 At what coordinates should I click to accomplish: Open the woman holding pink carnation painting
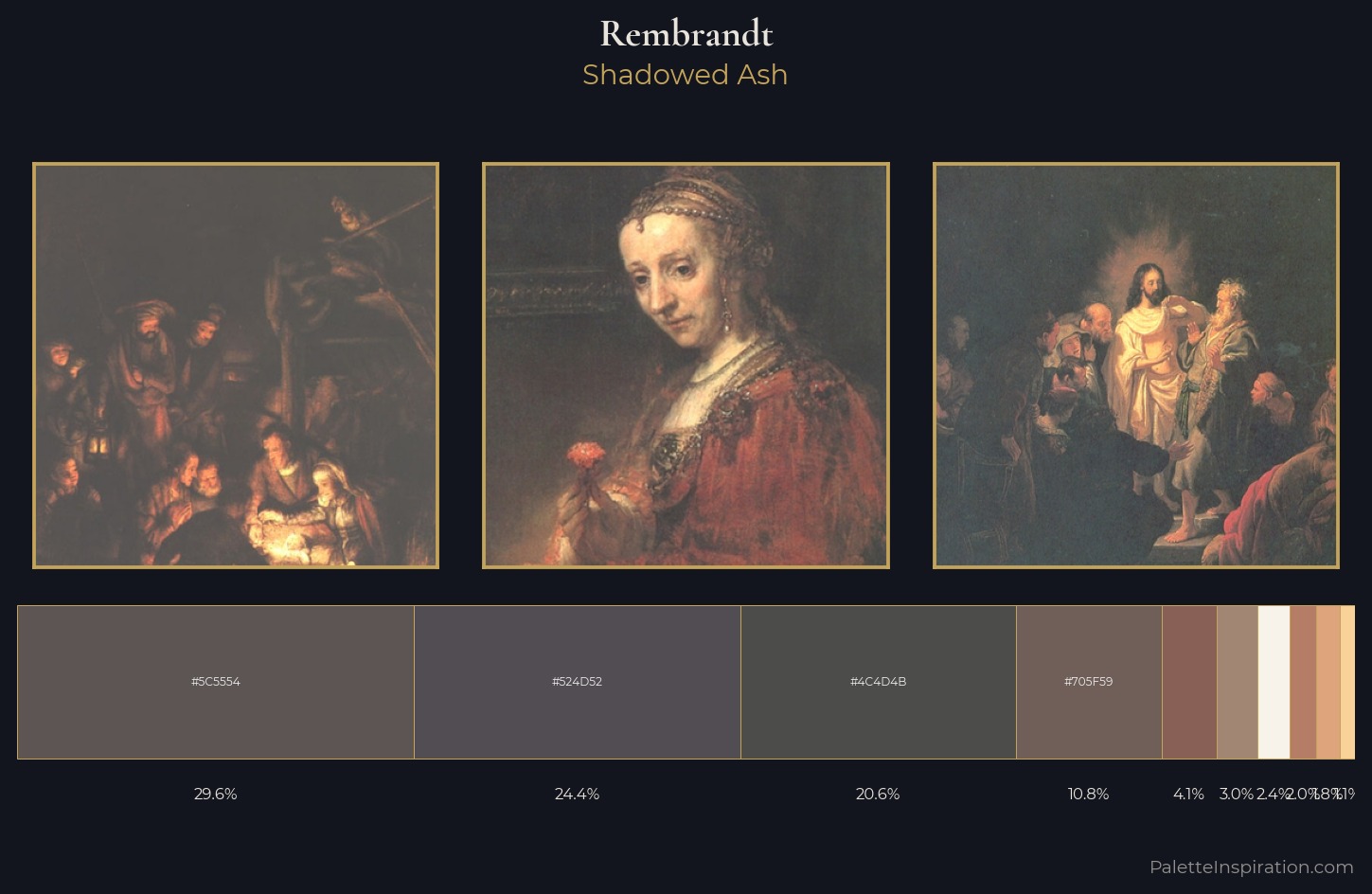click(686, 366)
